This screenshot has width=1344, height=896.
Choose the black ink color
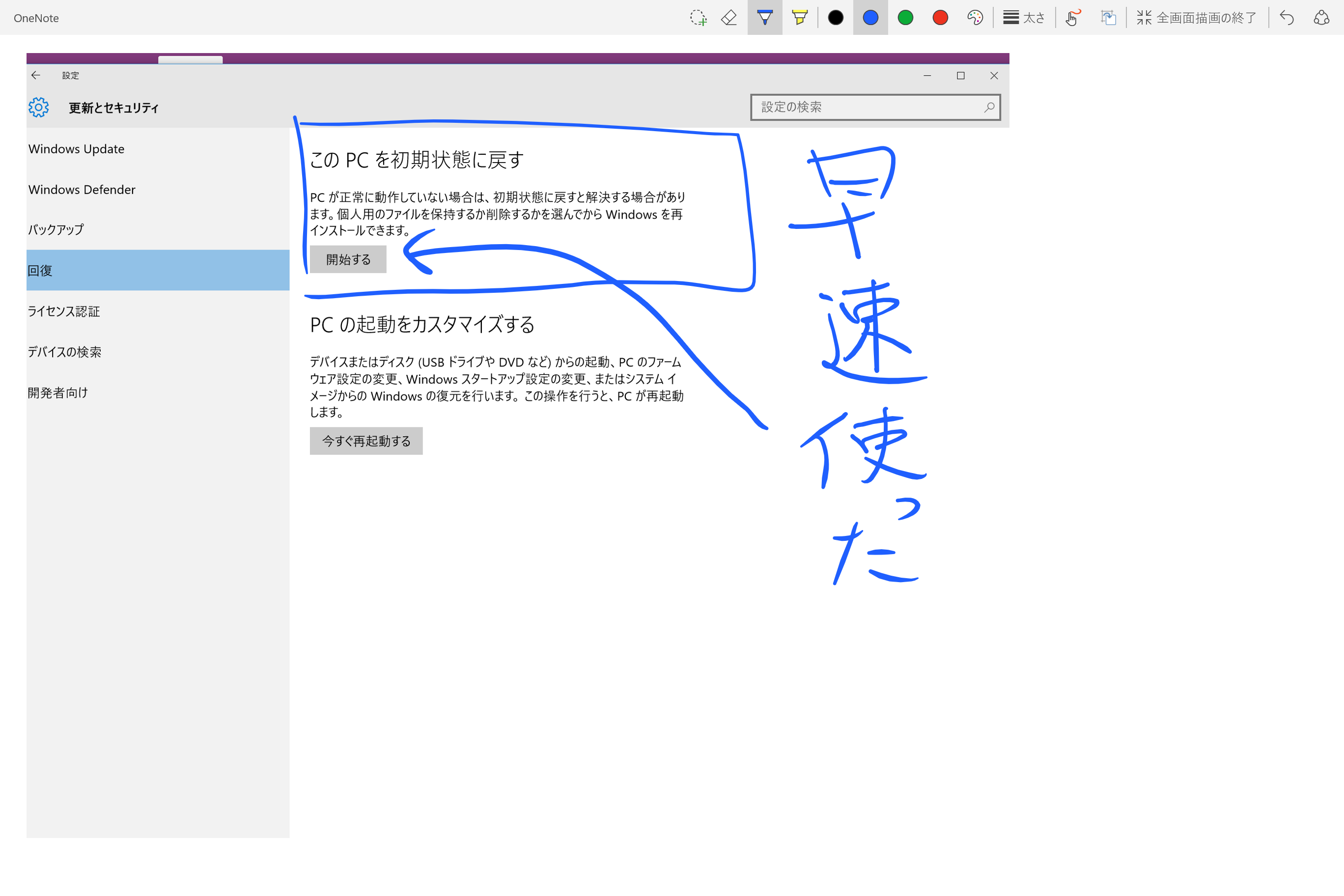836,18
